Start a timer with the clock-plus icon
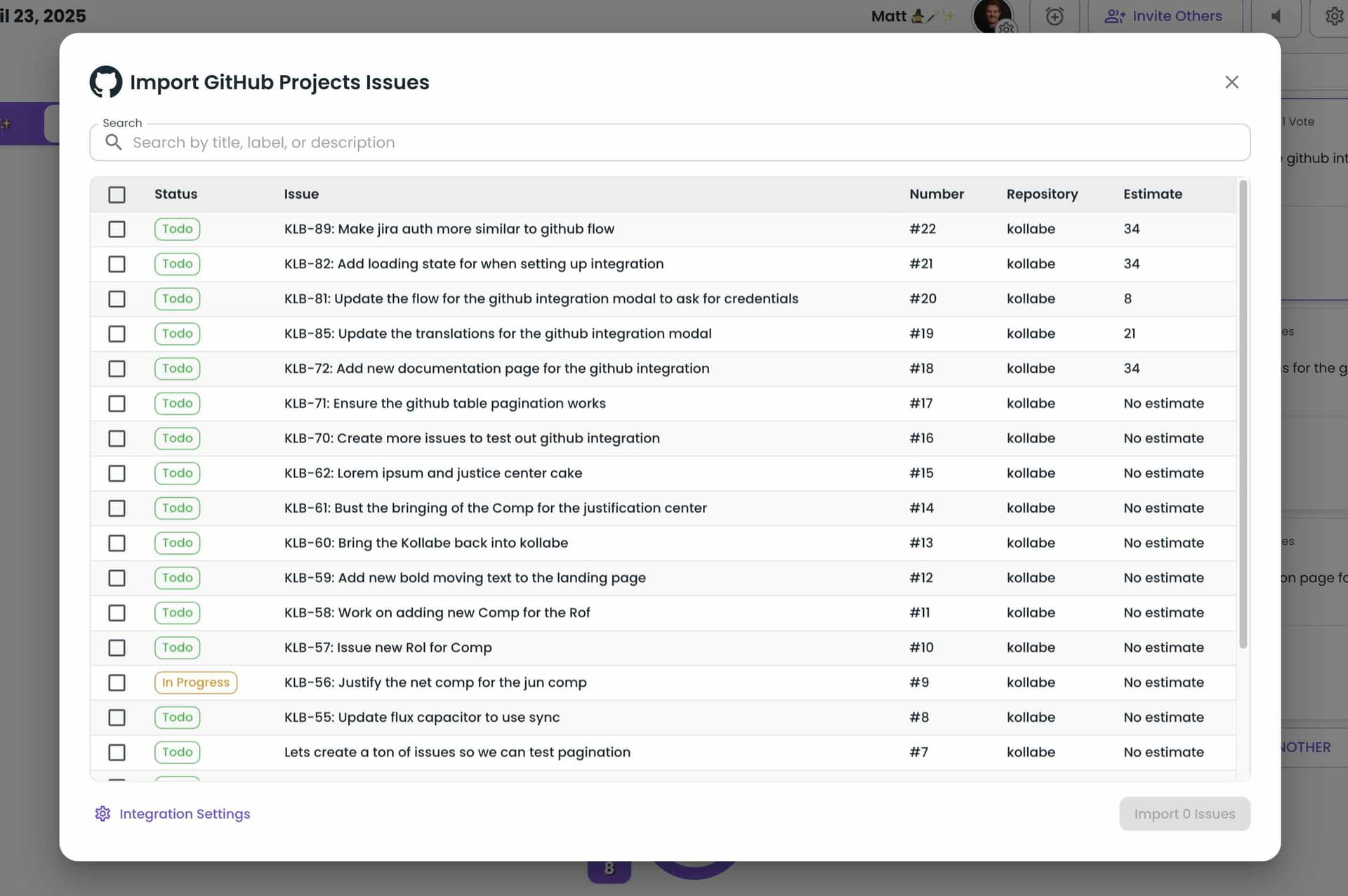Screen dimensions: 1348x896 pyautogui.click(x=1055, y=15)
